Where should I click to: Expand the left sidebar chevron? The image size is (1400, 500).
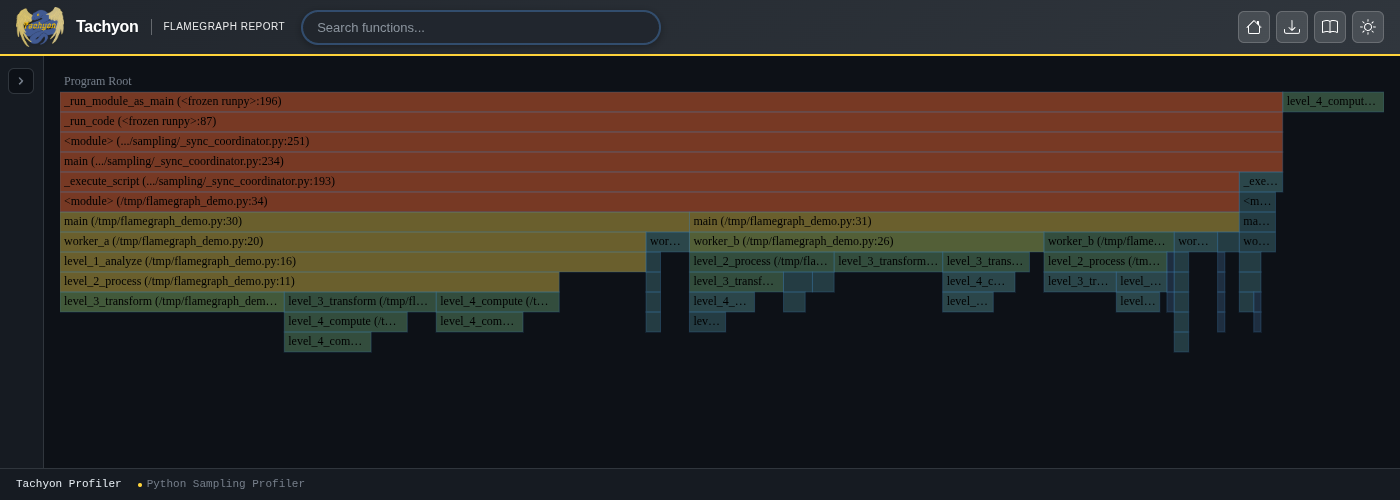point(21,81)
